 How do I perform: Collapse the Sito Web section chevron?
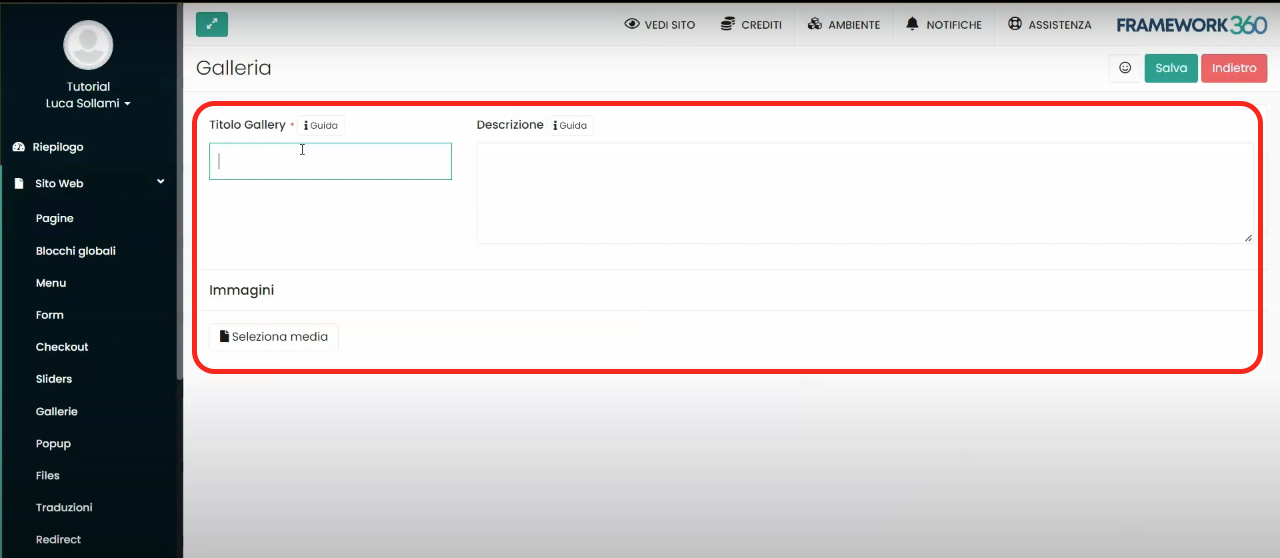pos(161,182)
